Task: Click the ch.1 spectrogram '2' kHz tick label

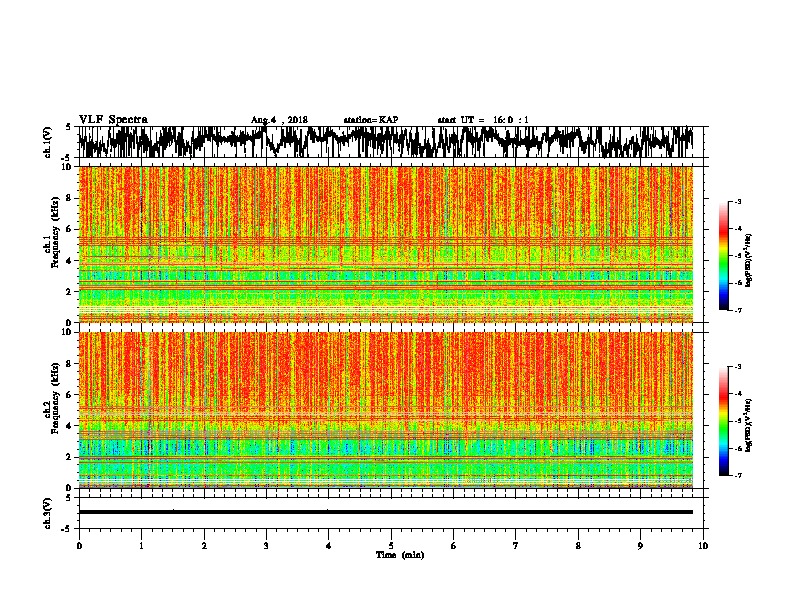Action: pyautogui.click(x=70, y=292)
